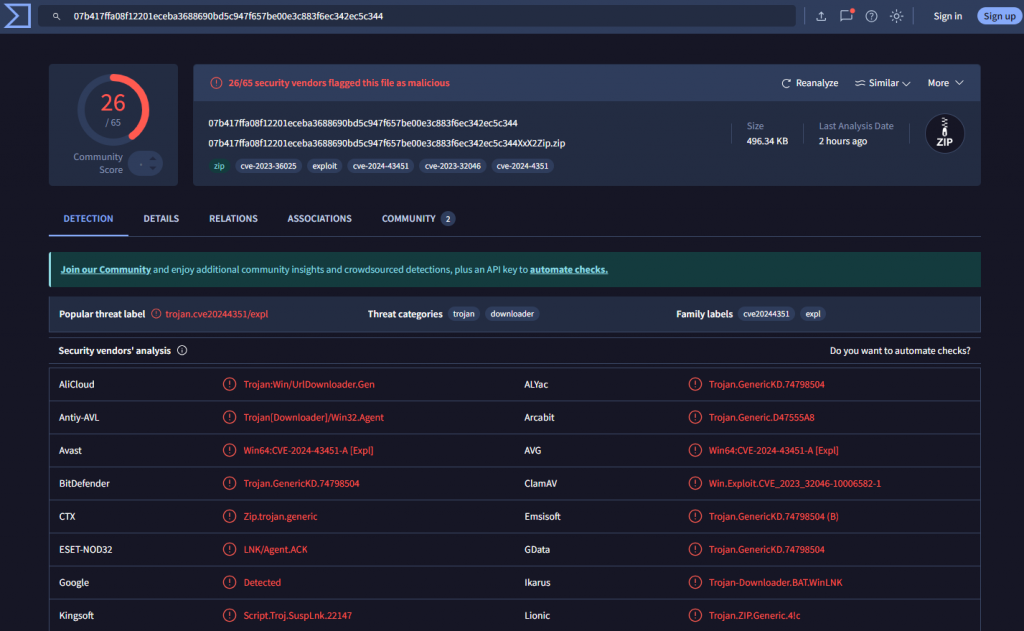Viewport: 1024px width, 631px height.
Task: Click the red alert icon beside AliCloud's detection
Action: coord(230,384)
